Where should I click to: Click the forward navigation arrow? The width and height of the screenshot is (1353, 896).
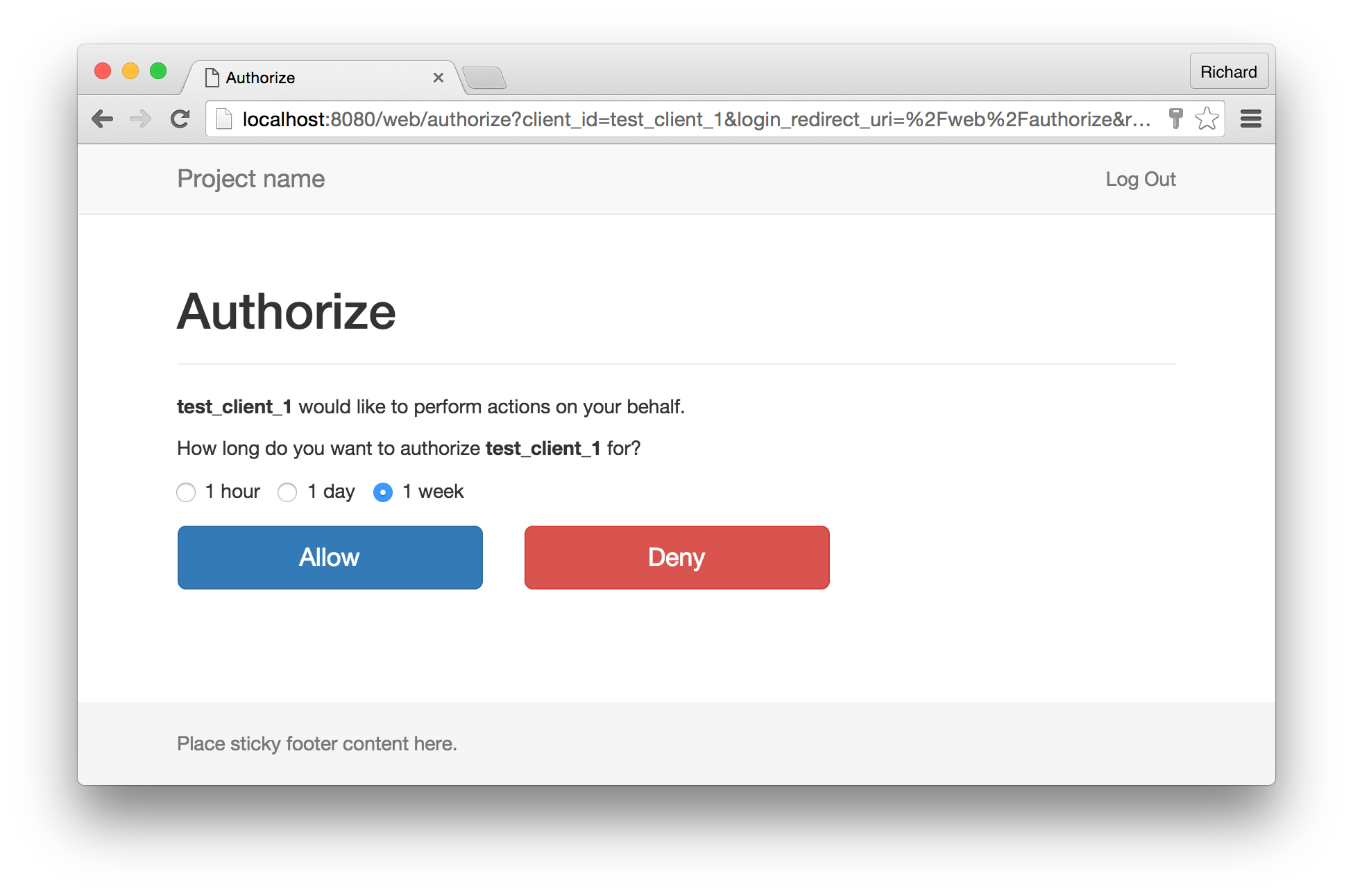[140, 118]
